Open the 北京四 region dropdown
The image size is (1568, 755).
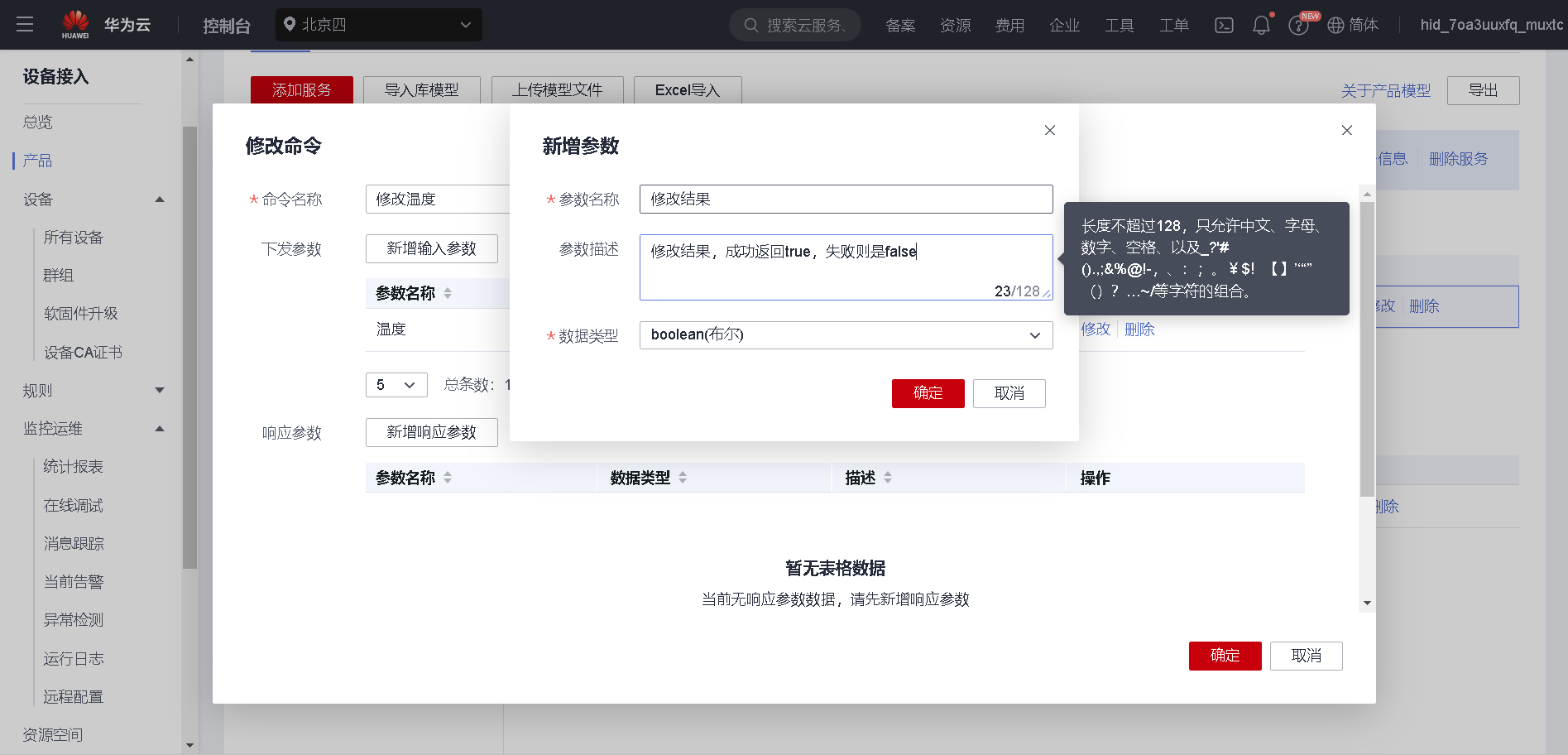pyautogui.click(x=379, y=25)
